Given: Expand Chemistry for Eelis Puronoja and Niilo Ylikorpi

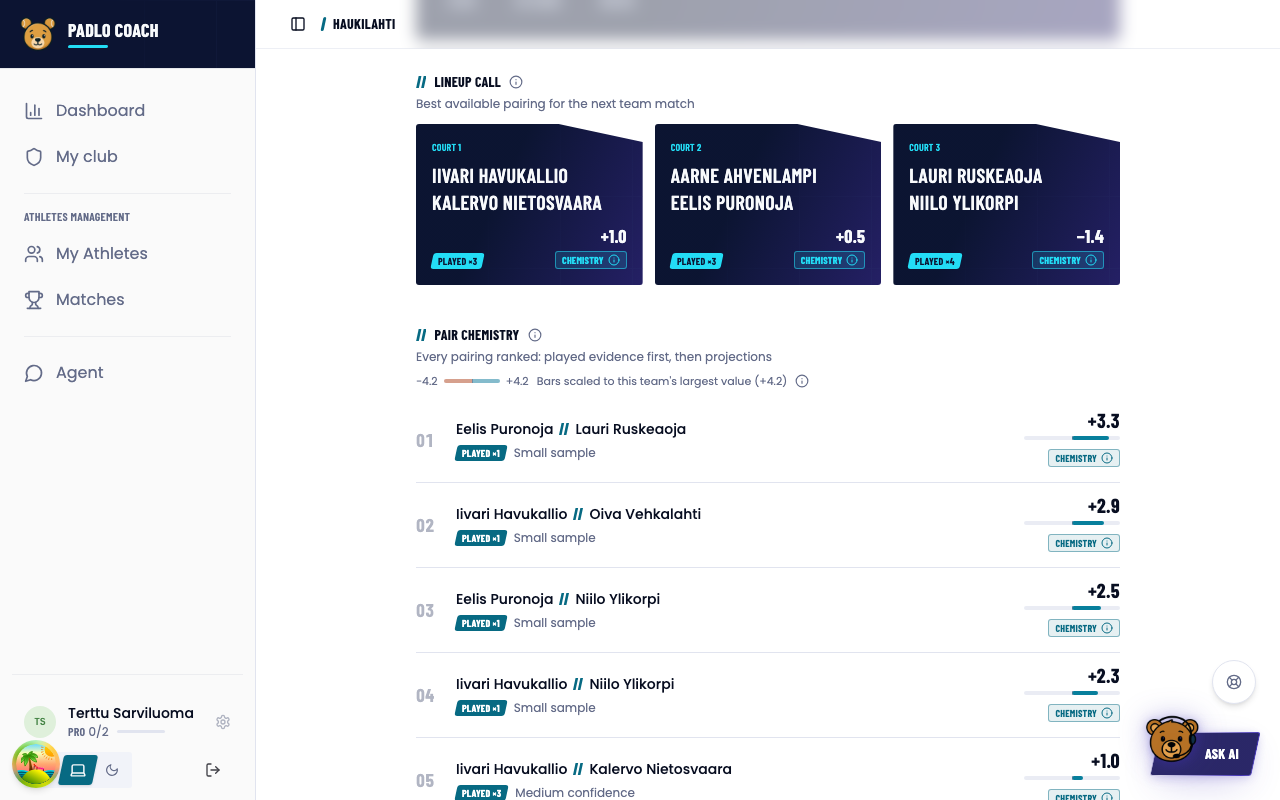Looking at the screenshot, I should coord(1084,628).
